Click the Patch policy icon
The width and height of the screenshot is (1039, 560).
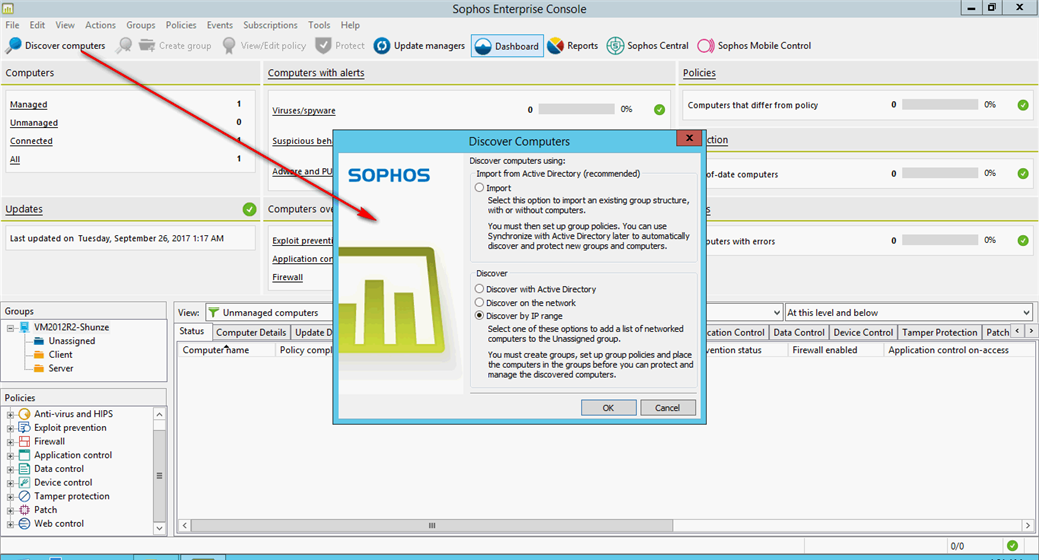[x=25, y=510]
